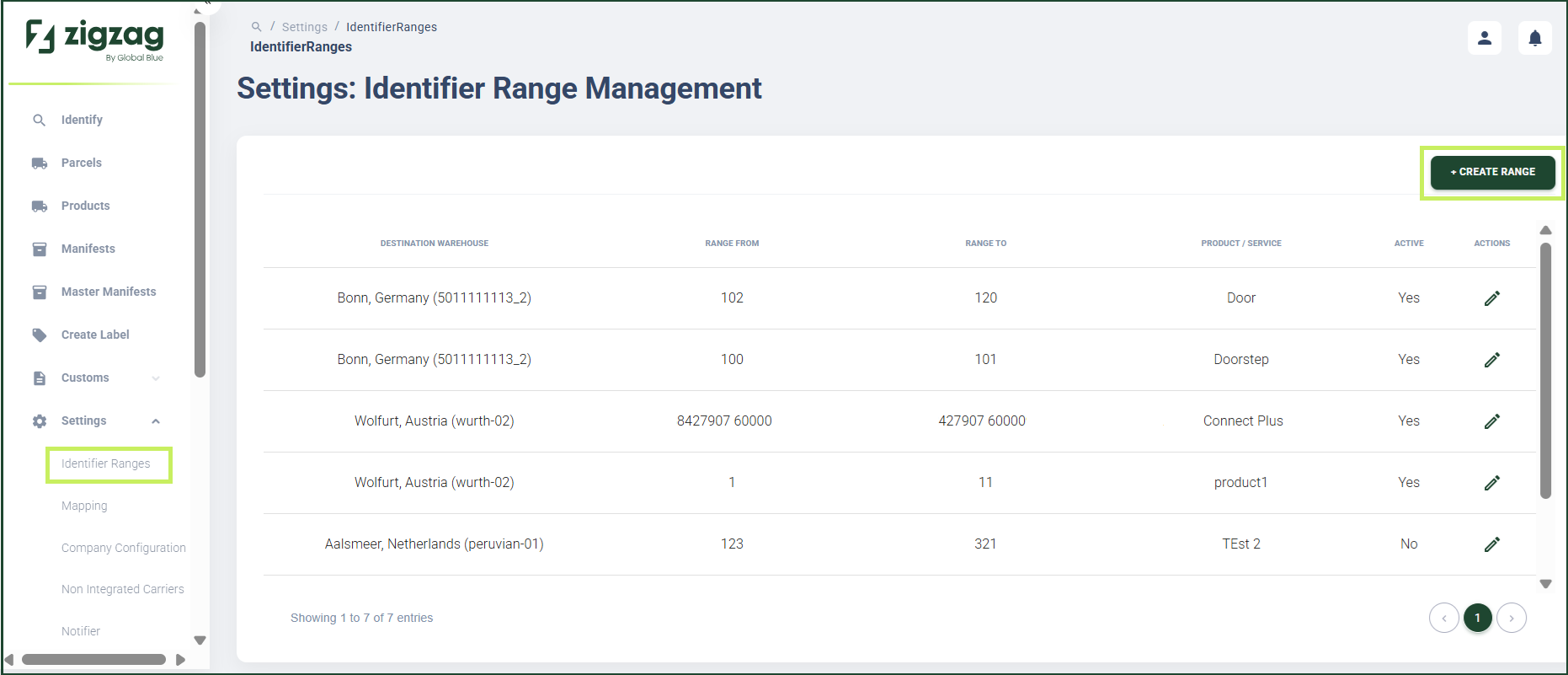Click the IdentifierRanges breadcrumb
Screen dimensions: 1568x675
point(392,27)
